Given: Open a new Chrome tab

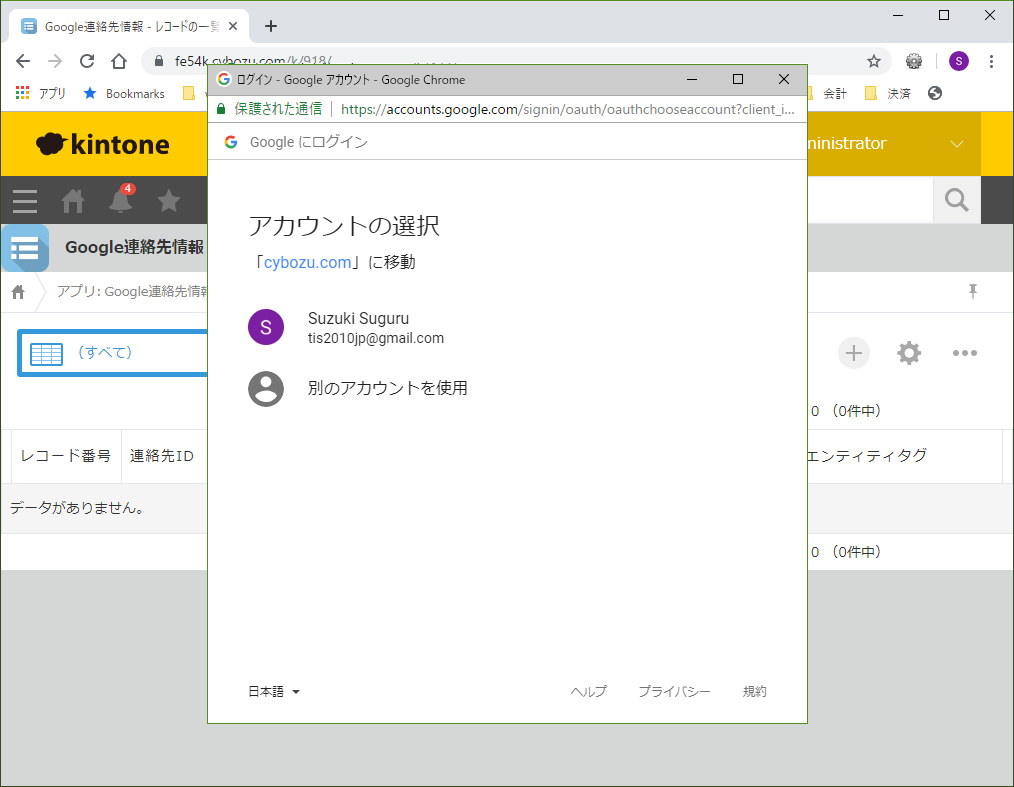Looking at the screenshot, I should pyautogui.click(x=271, y=27).
